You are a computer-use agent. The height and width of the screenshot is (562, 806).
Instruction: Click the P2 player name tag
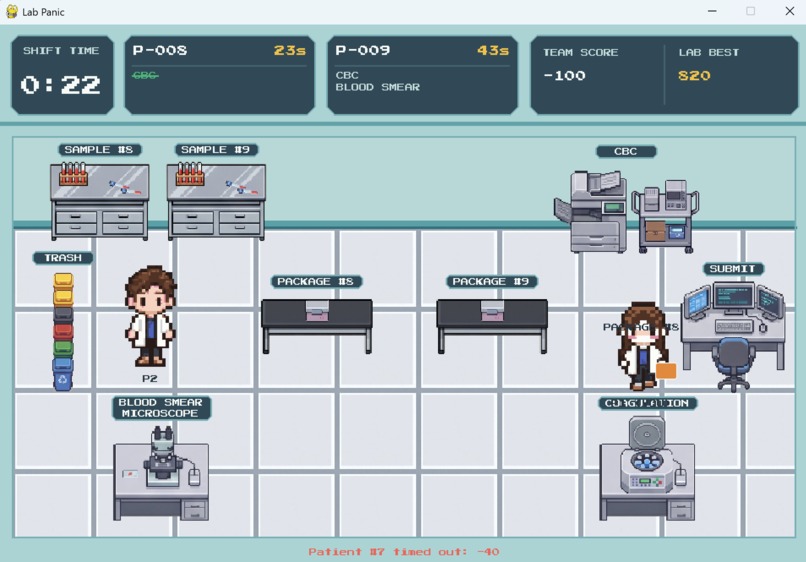pyautogui.click(x=150, y=378)
